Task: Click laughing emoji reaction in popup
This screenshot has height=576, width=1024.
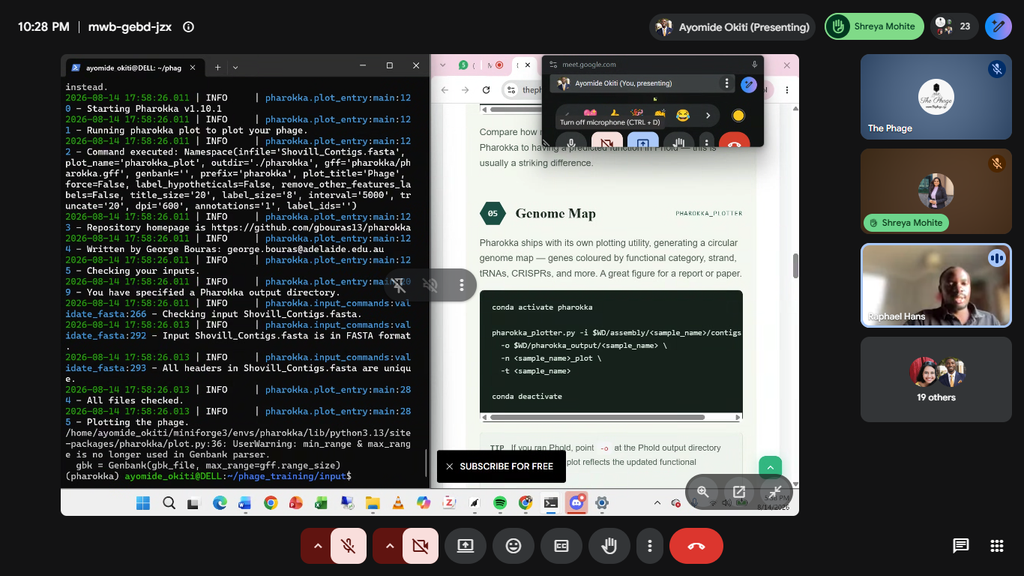Action: [x=682, y=116]
